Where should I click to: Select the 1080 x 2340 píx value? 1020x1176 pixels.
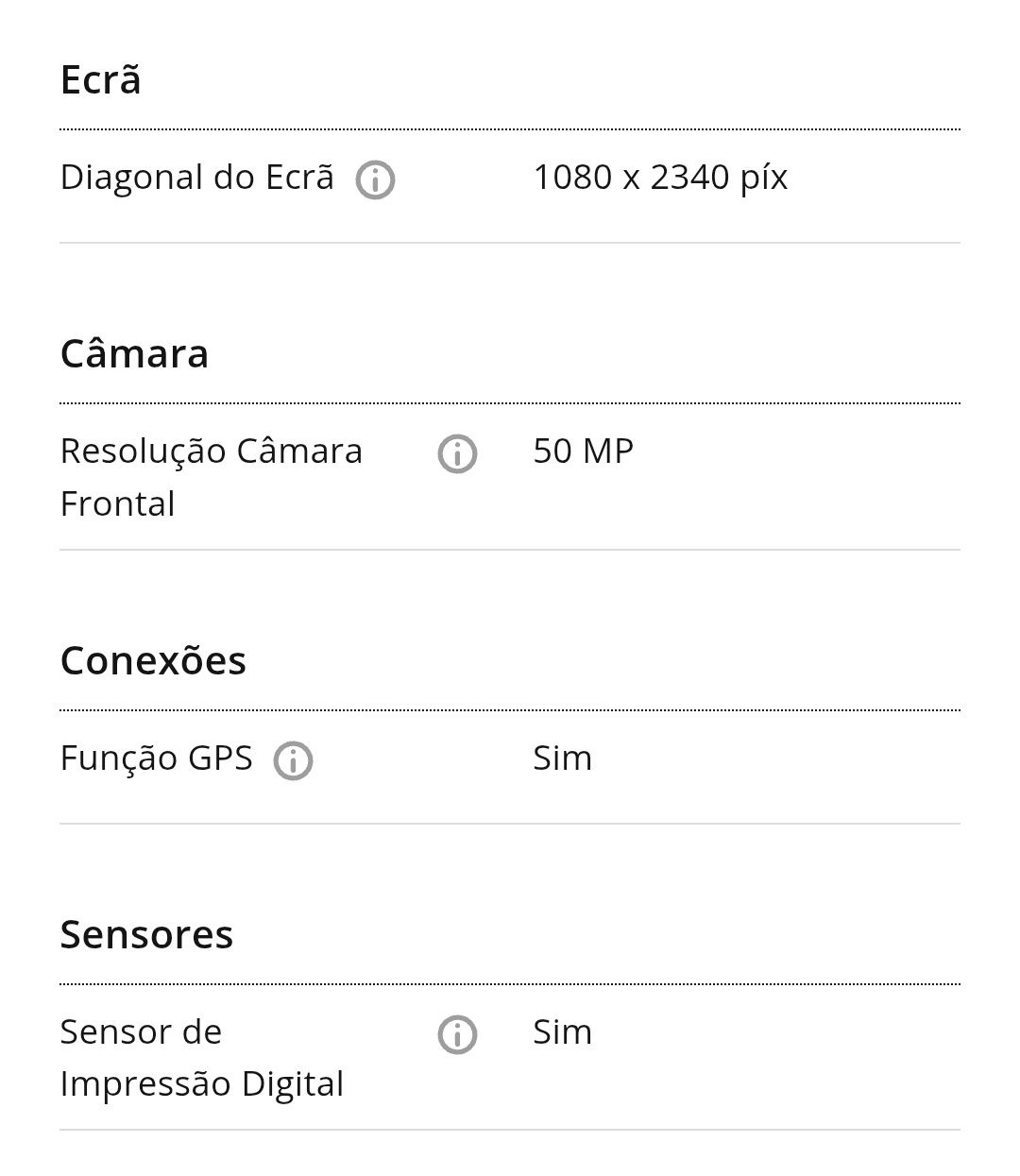660,178
